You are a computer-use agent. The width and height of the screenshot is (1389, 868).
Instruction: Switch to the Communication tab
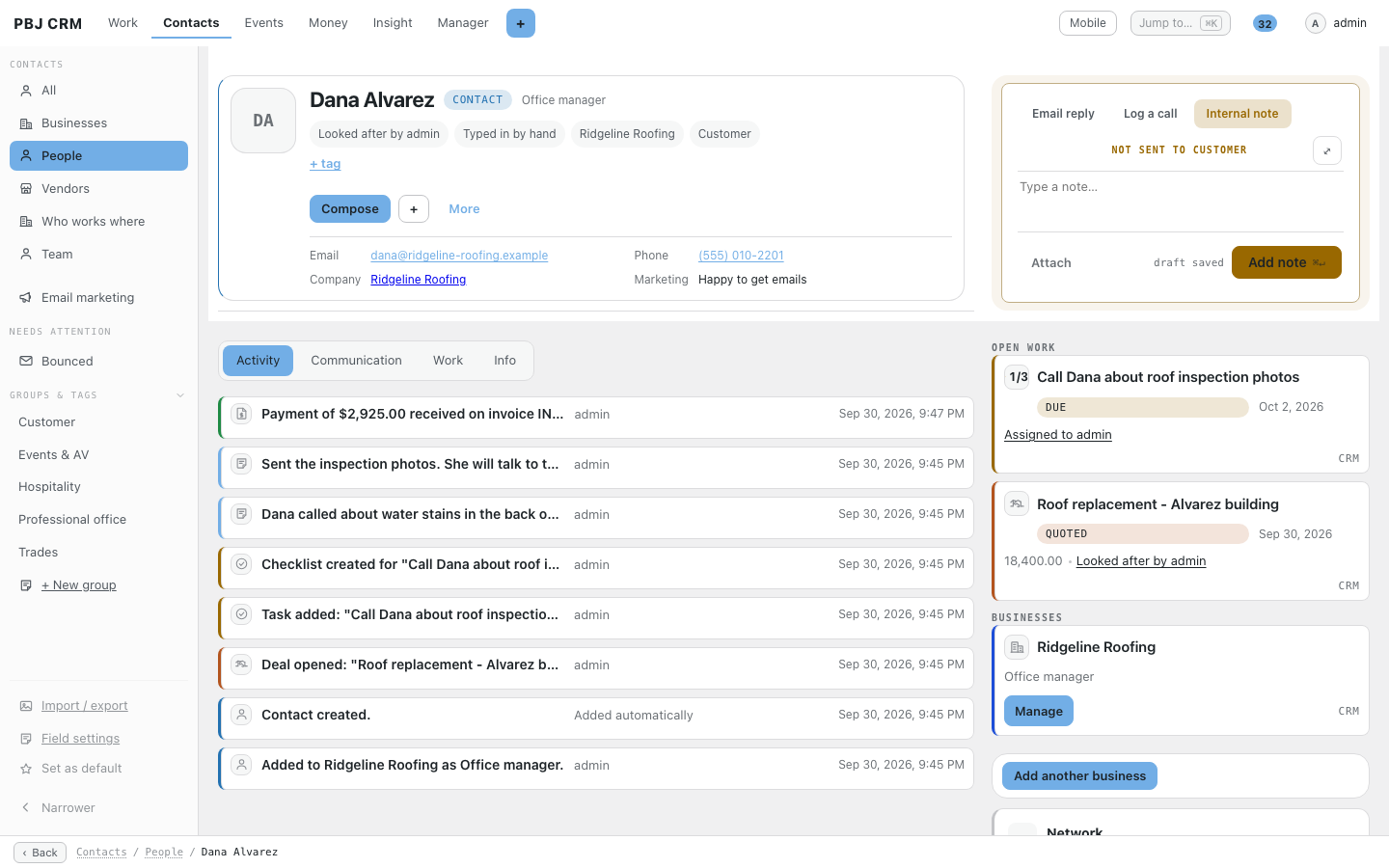pyautogui.click(x=356, y=361)
